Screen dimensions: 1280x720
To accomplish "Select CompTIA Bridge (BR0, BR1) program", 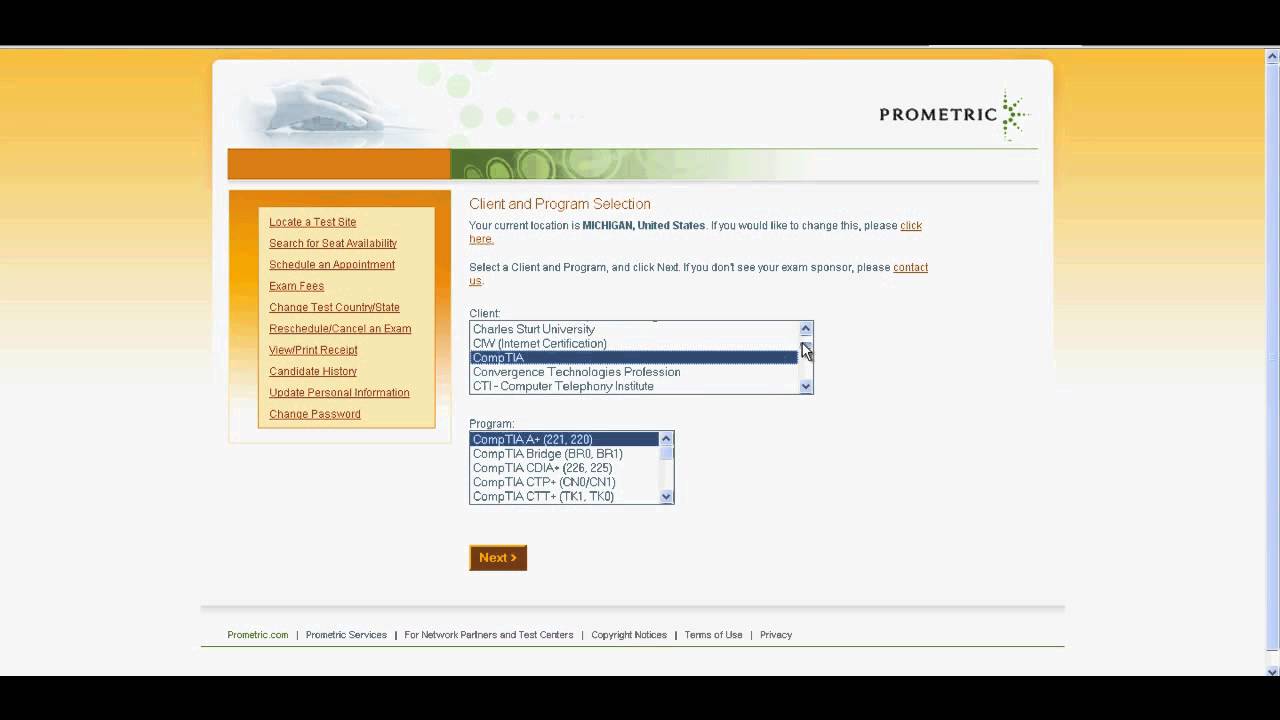I will (x=564, y=454).
